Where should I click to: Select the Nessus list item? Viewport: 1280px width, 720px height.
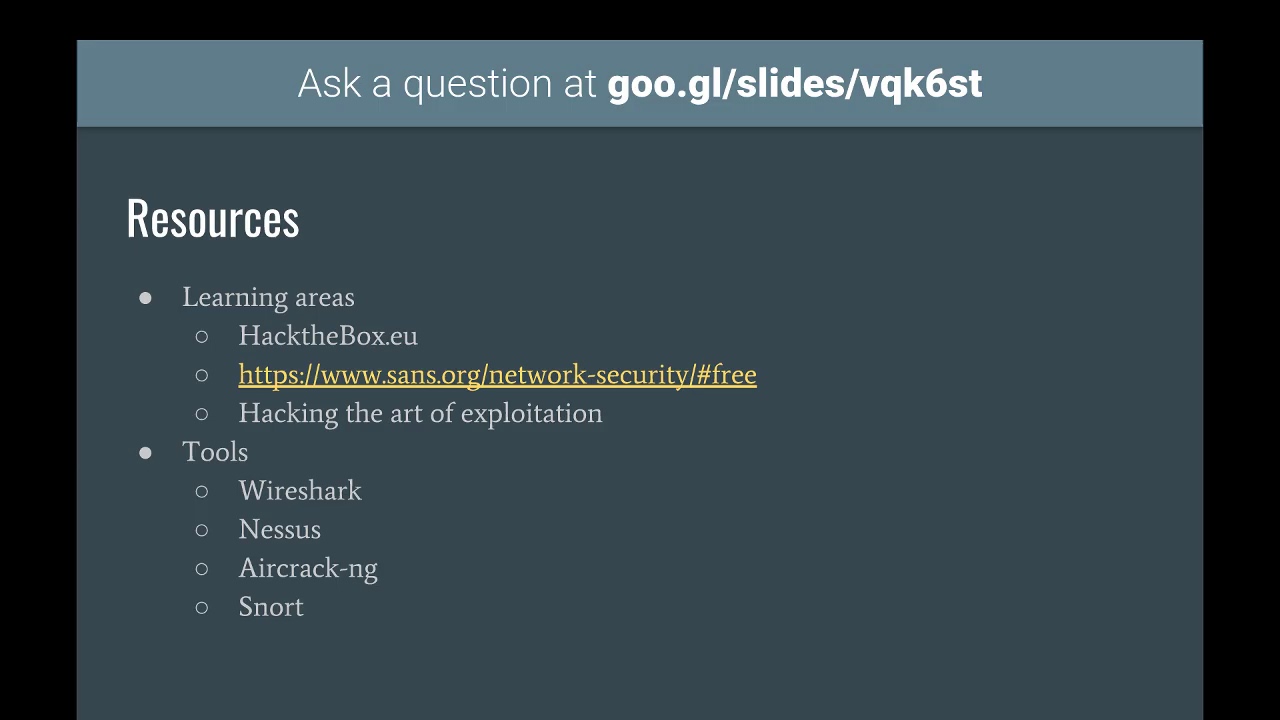[x=280, y=529]
